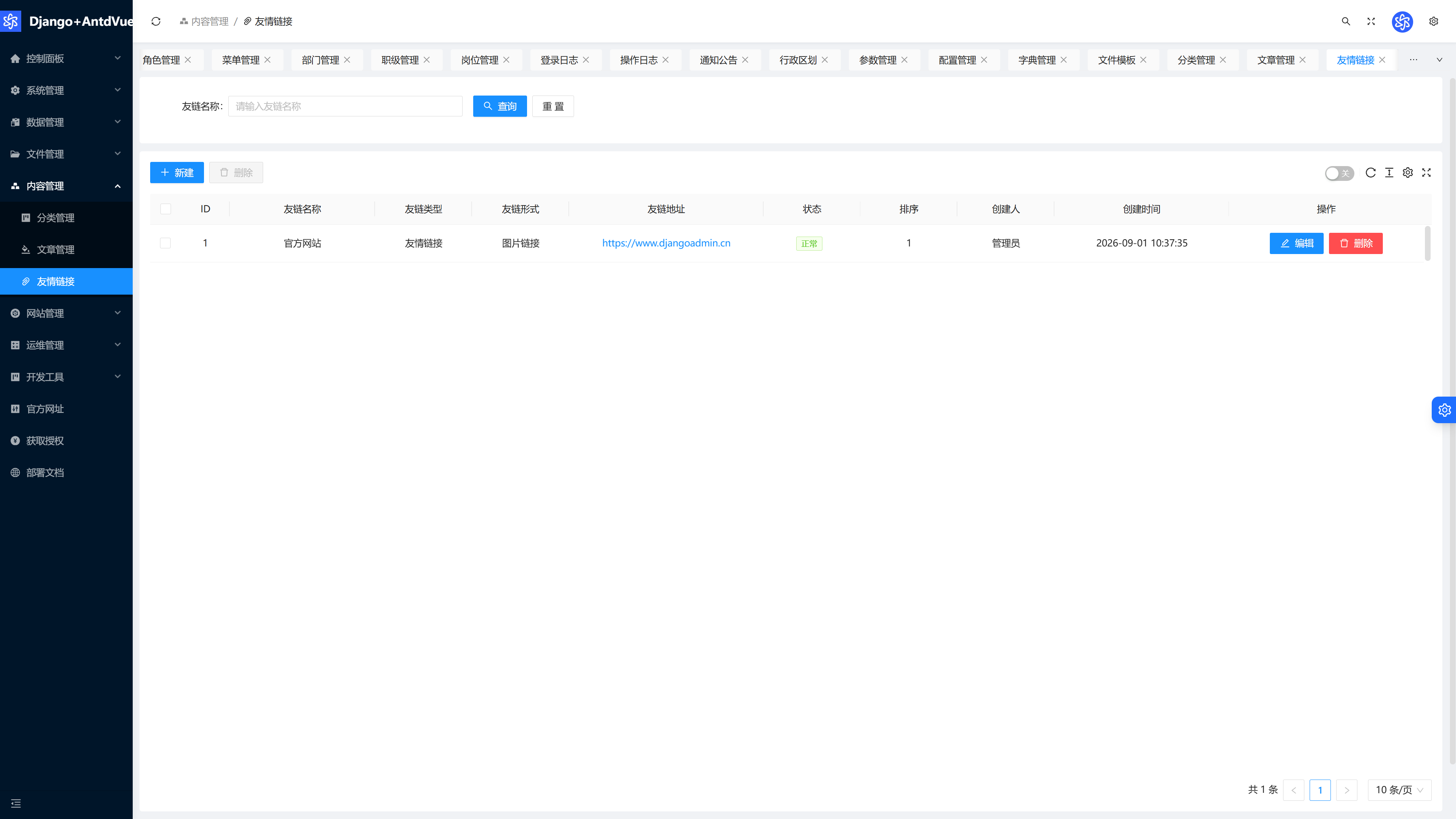Image resolution: width=1456 pixels, height=819 pixels.
Task: Click the table fullscreen icon
Action: pos(1426,173)
